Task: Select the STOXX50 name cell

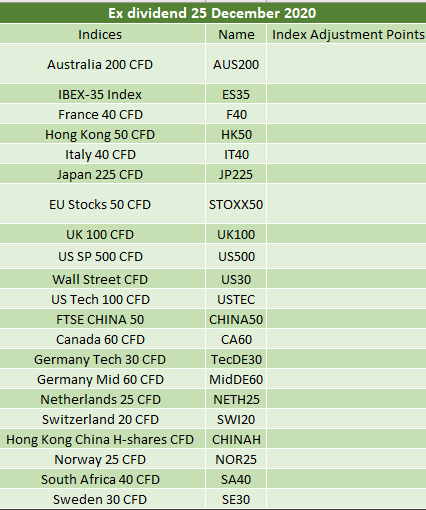Action: [236, 204]
